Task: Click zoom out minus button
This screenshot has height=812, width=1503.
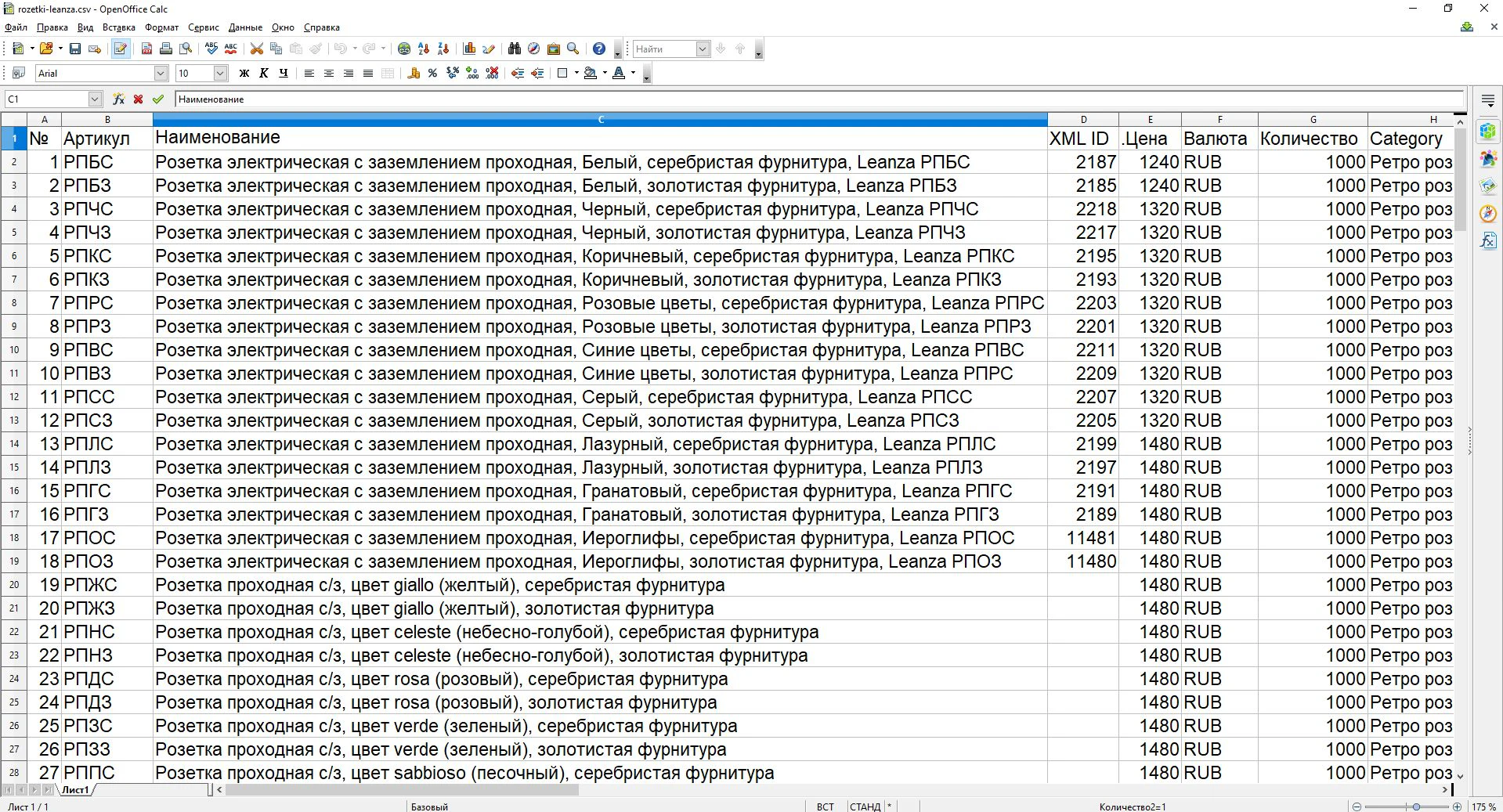Action: pos(1357,806)
